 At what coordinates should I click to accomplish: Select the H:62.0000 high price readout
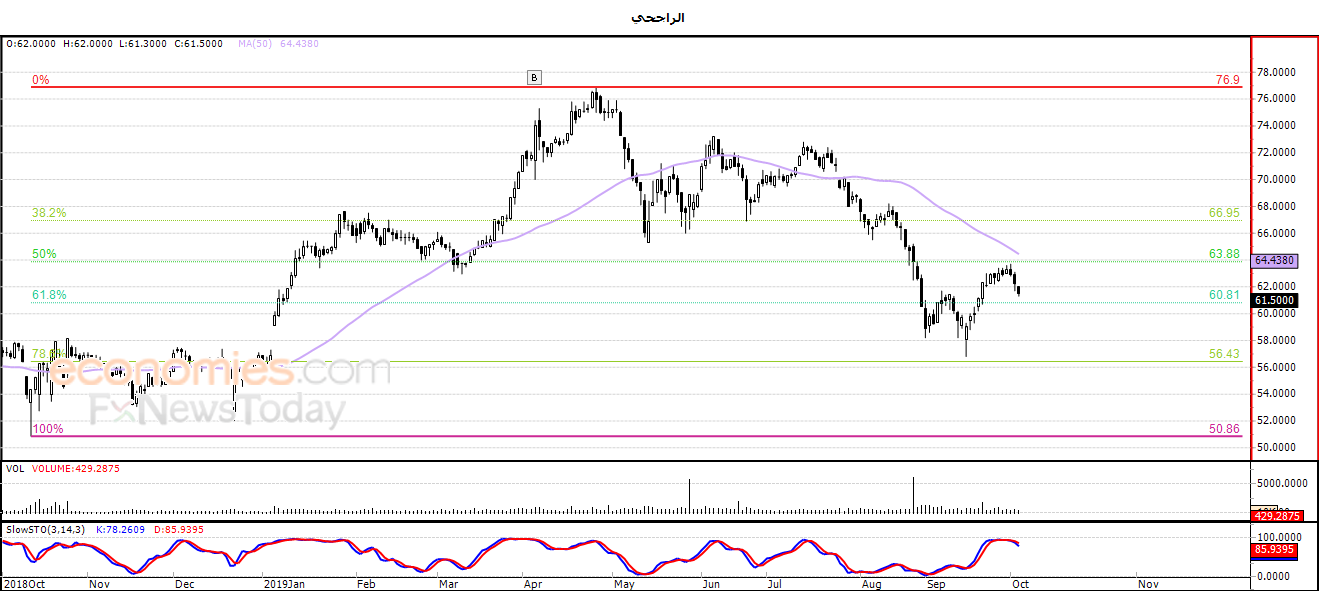(x=88, y=44)
